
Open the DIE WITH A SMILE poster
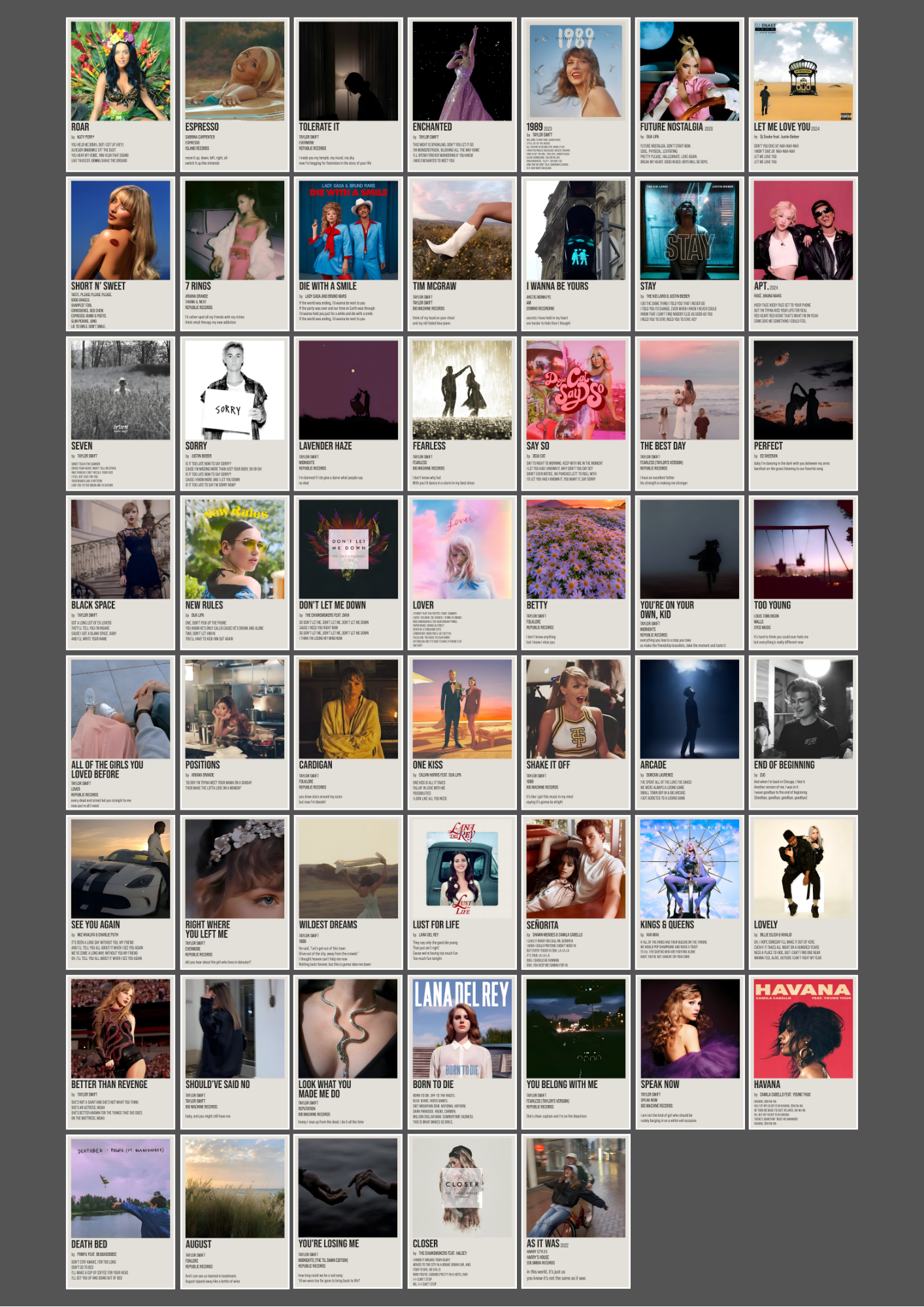click(x=348, y=254)
